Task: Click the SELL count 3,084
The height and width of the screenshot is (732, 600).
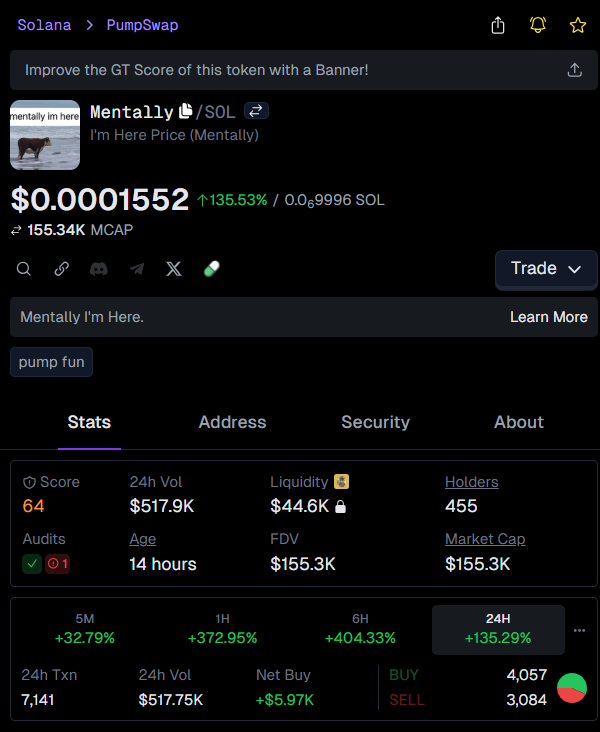Action: pyautogui.click(x=527, y=700)
